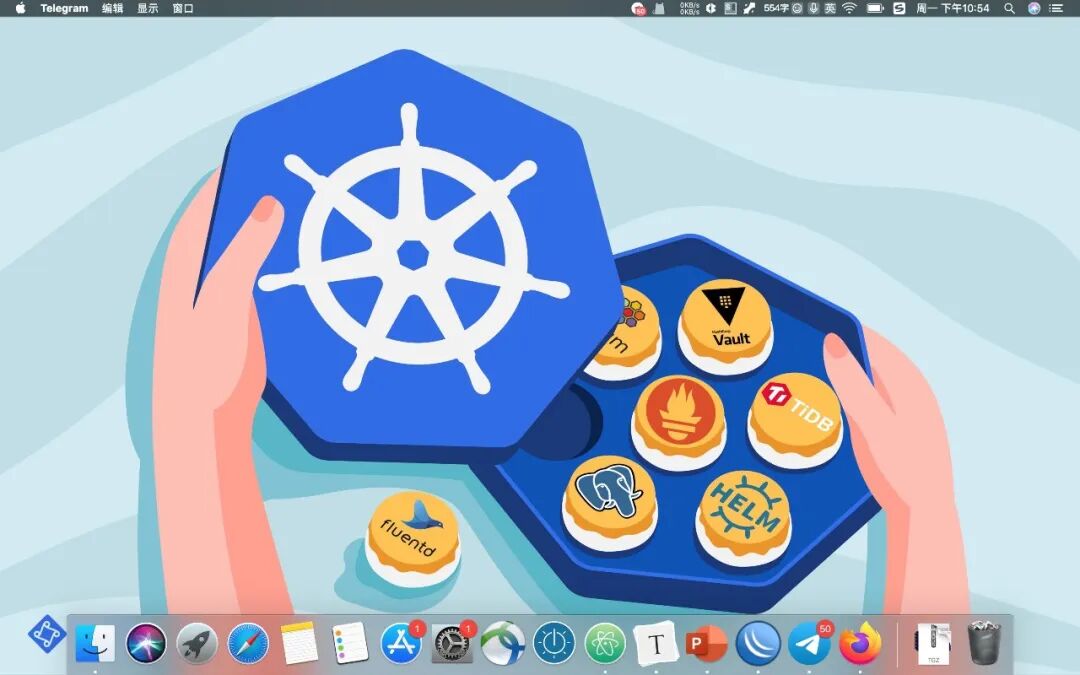Click the network speed KB/s indicator
The height and width of the screenshot is (675, 1080).
pyautogui.click(x=689, y=8)
